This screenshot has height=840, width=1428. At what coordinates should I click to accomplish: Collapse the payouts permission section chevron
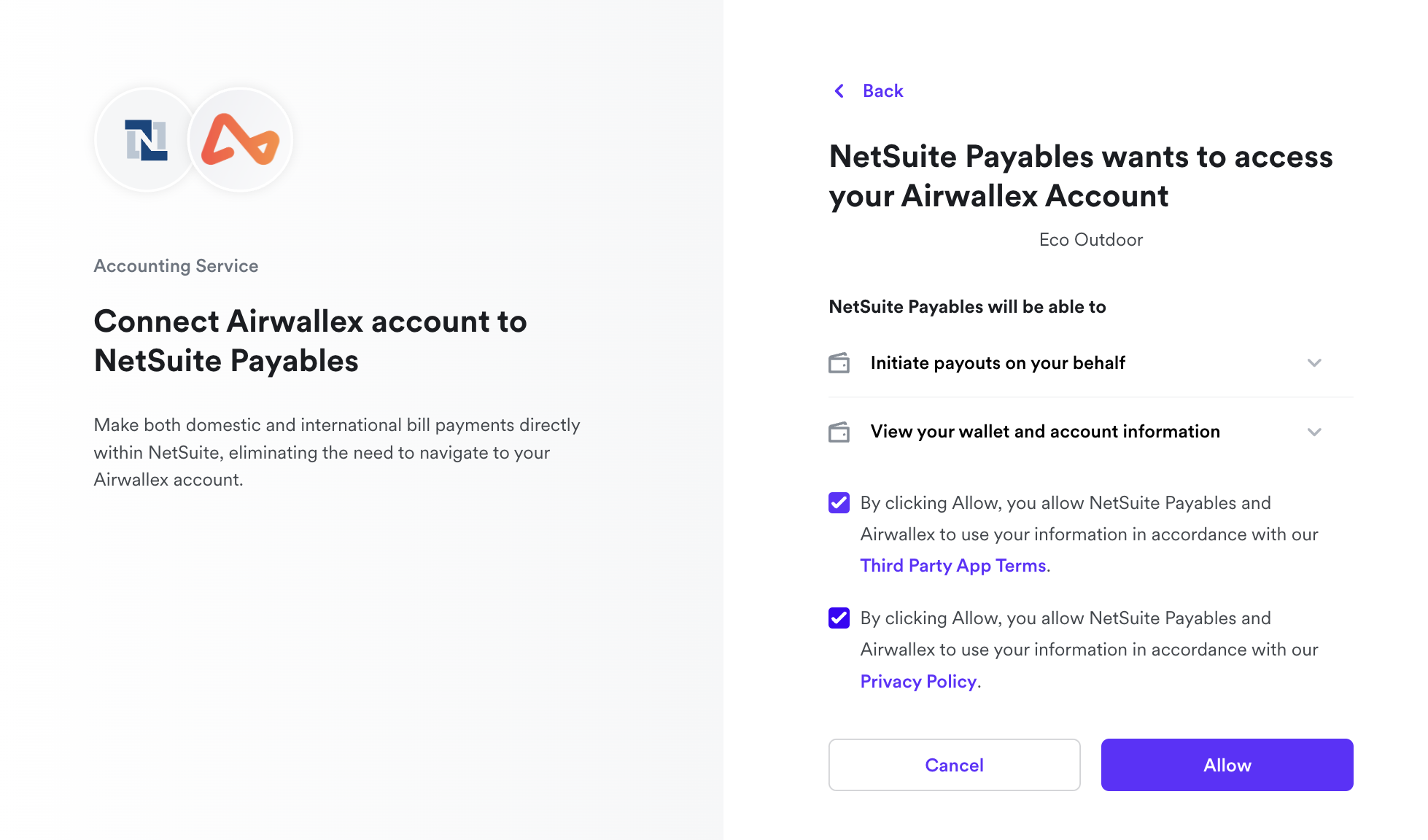click(1315, 362)
